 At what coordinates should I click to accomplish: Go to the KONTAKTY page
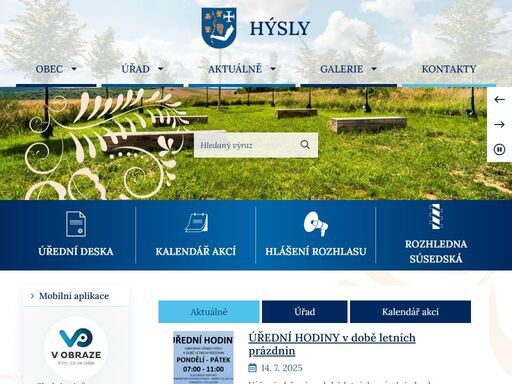pos(449,69)
